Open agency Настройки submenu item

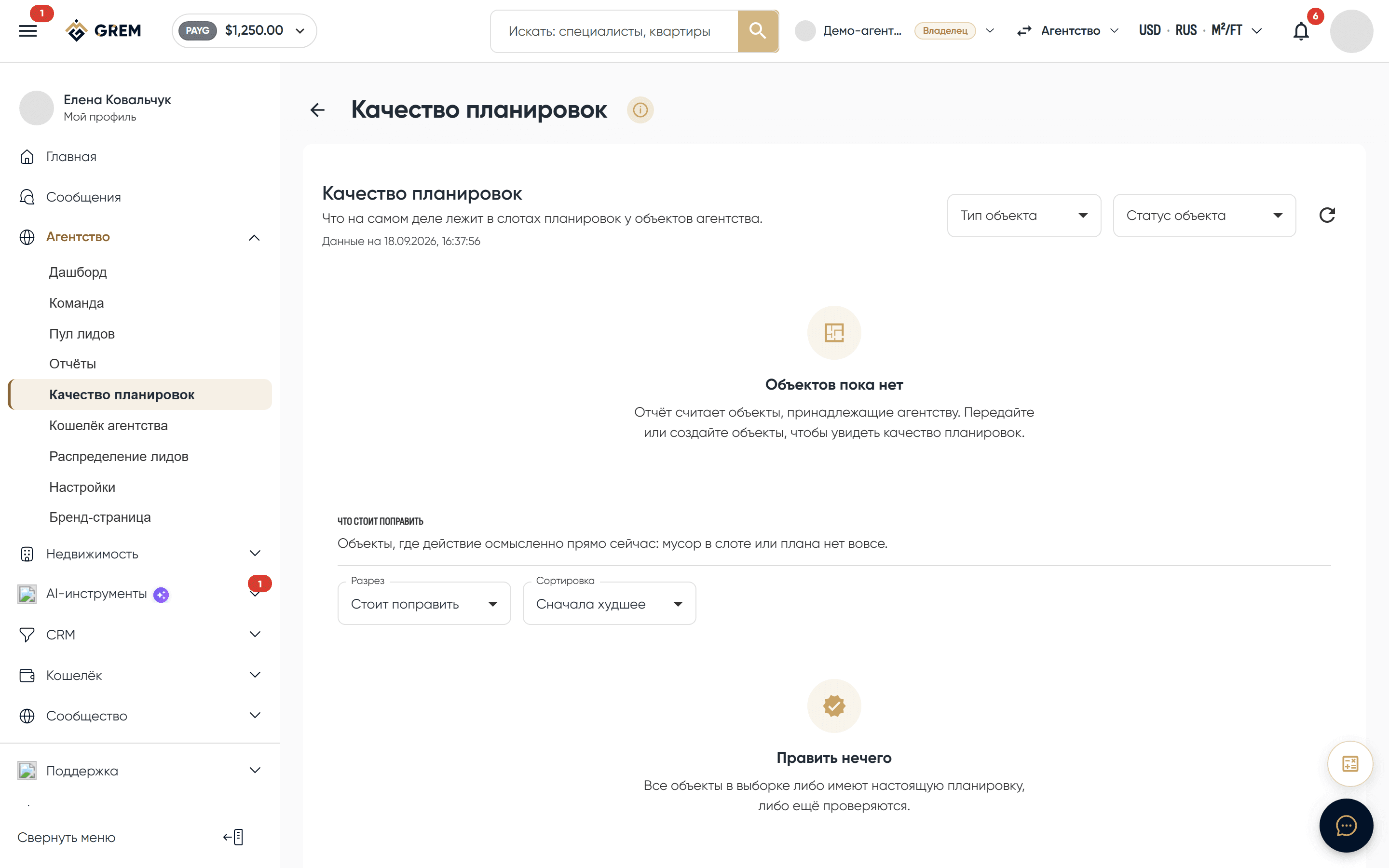(82, 488)
